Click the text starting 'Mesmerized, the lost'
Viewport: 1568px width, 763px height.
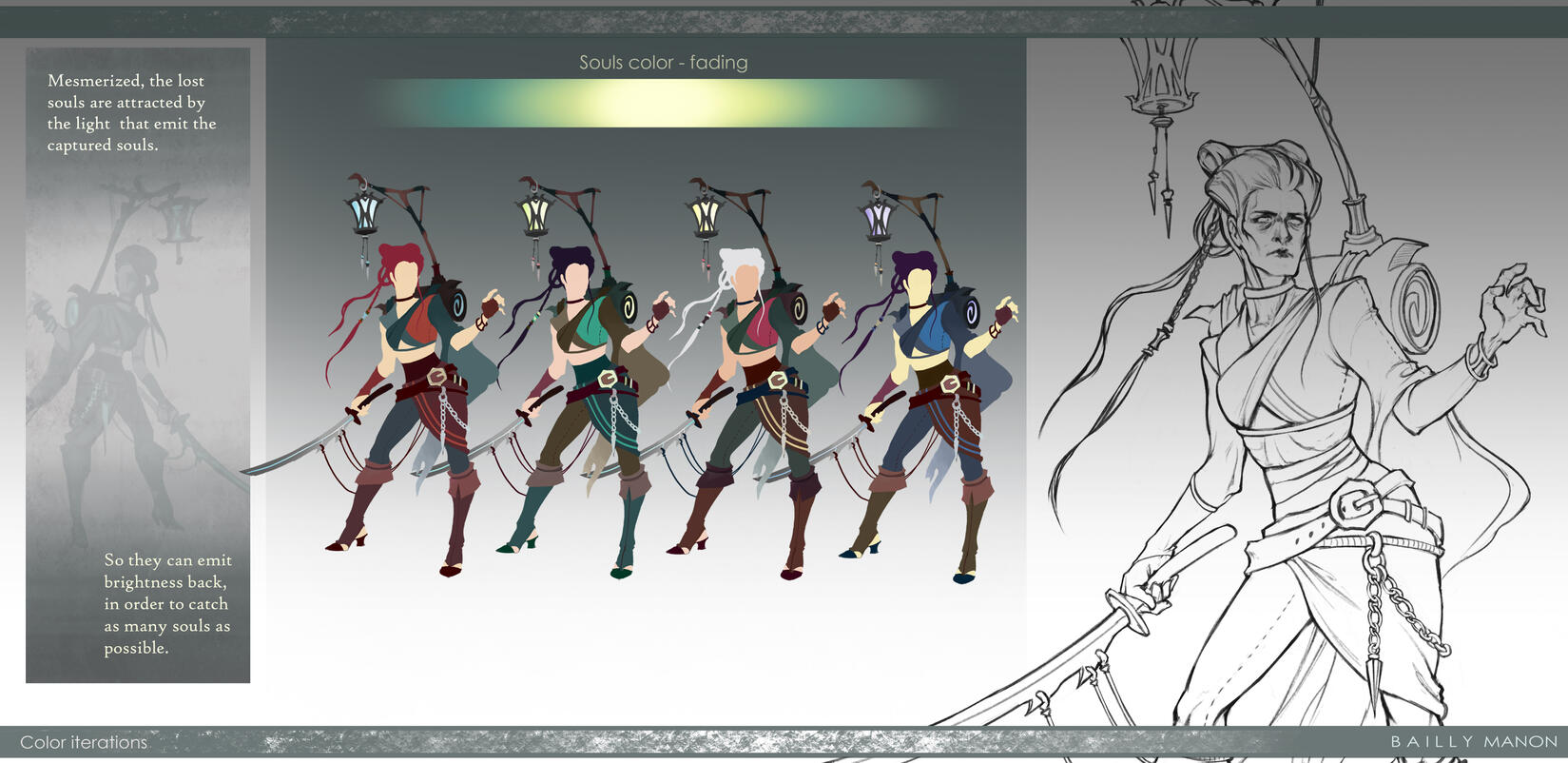tap(132, 112)
